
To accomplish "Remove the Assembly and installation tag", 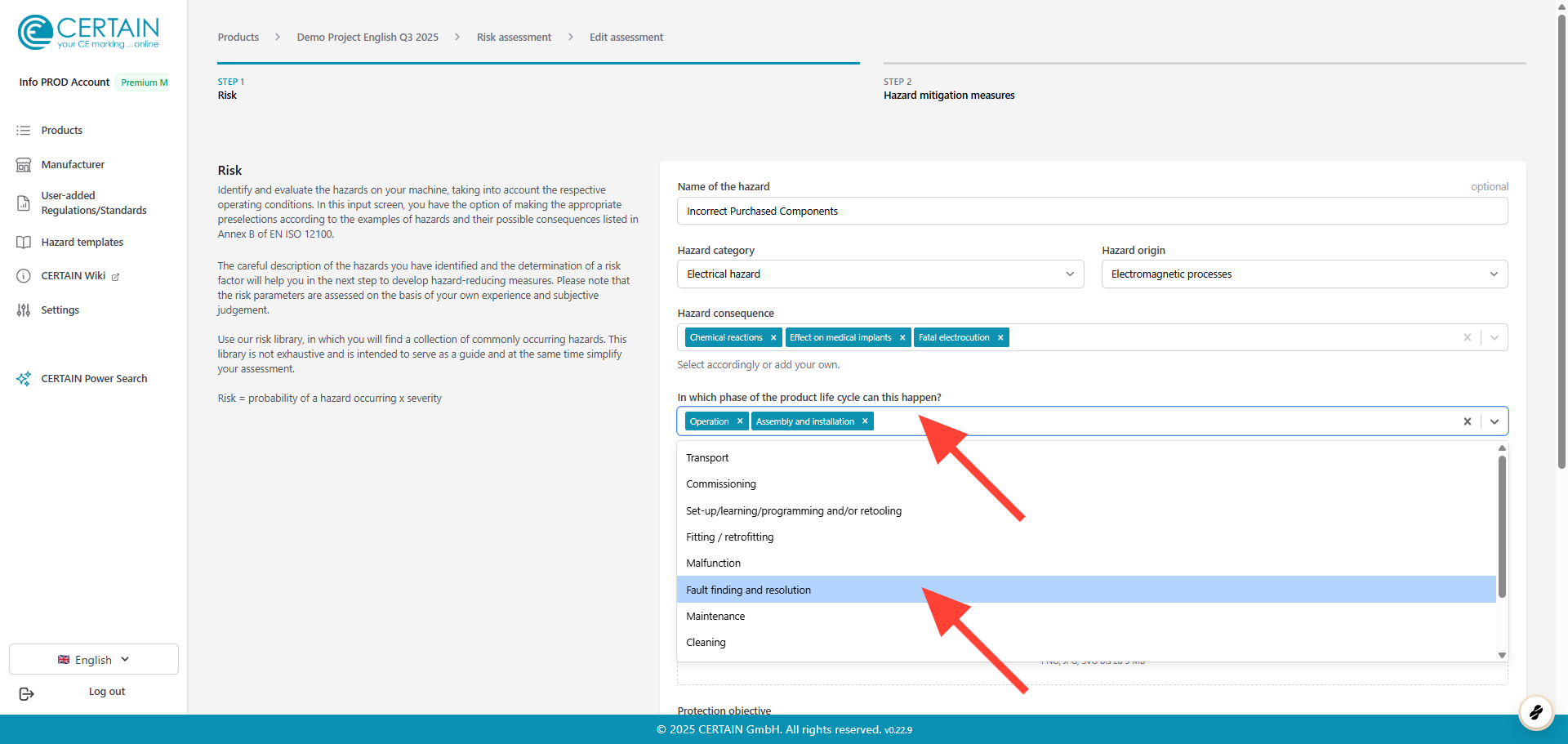I will (x=865, y=421).
